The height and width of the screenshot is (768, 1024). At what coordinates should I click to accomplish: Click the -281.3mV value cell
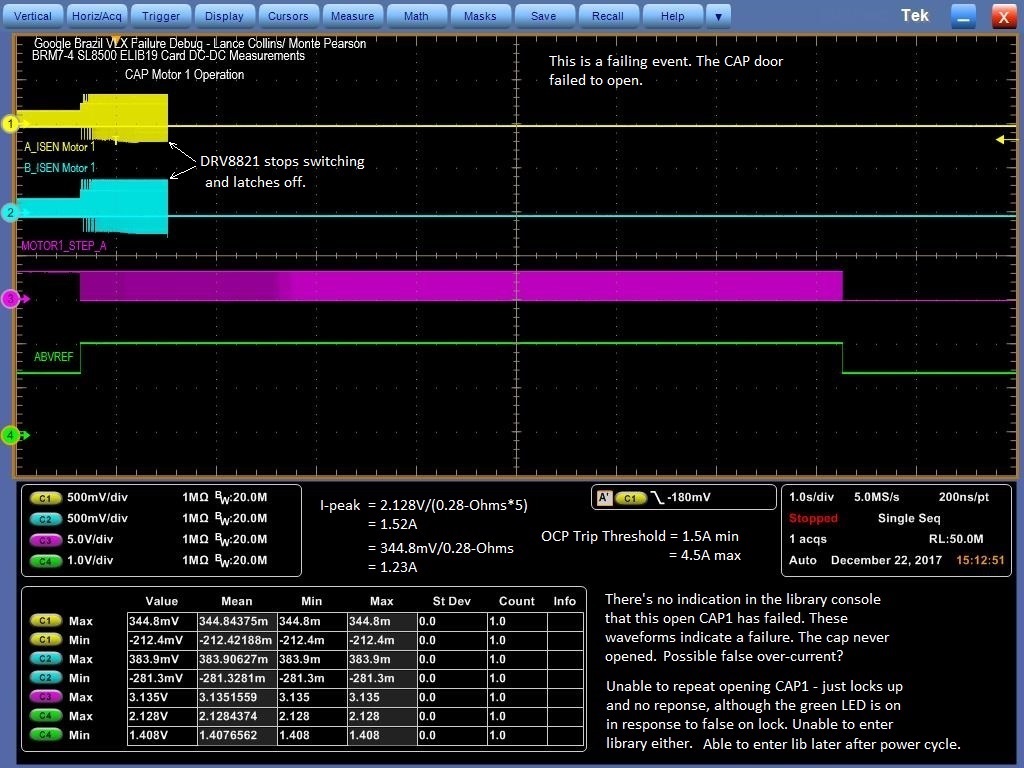(162, 678)
